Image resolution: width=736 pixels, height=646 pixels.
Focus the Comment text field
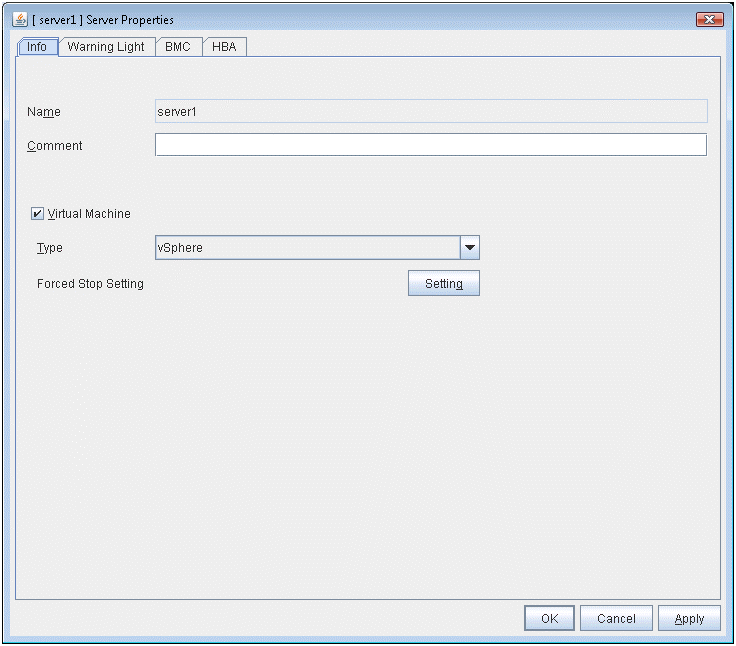(x=430, y=146)
